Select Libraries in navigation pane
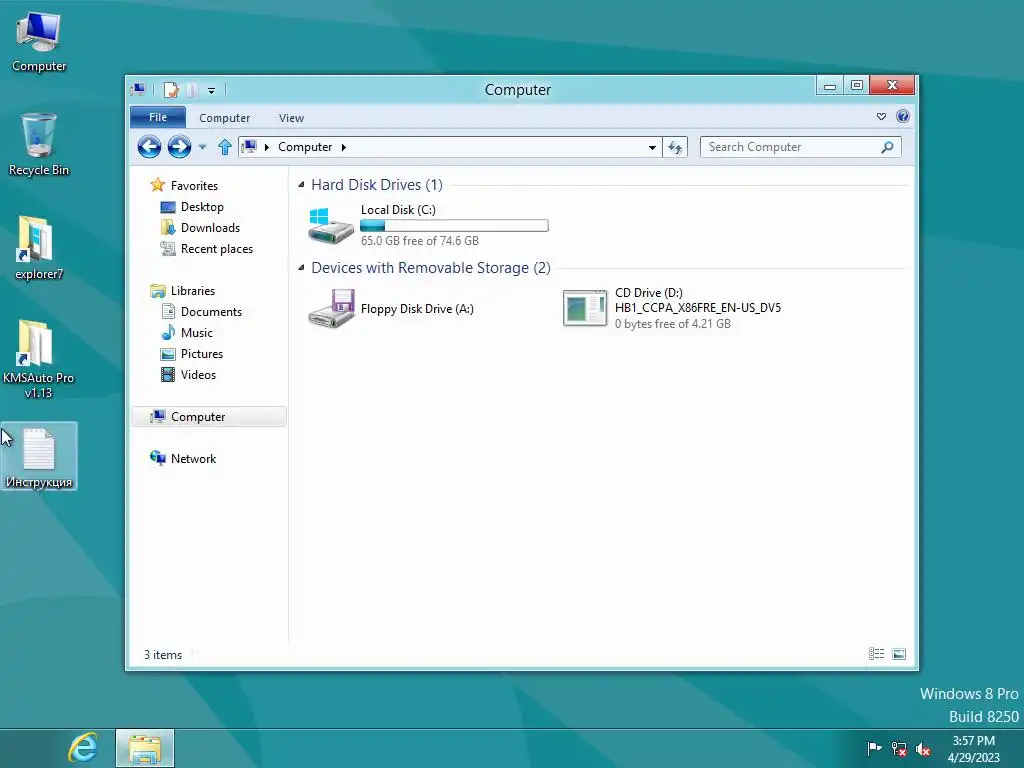The height and width of the screenshot is (768, 1024). click(x=193, y=291)
